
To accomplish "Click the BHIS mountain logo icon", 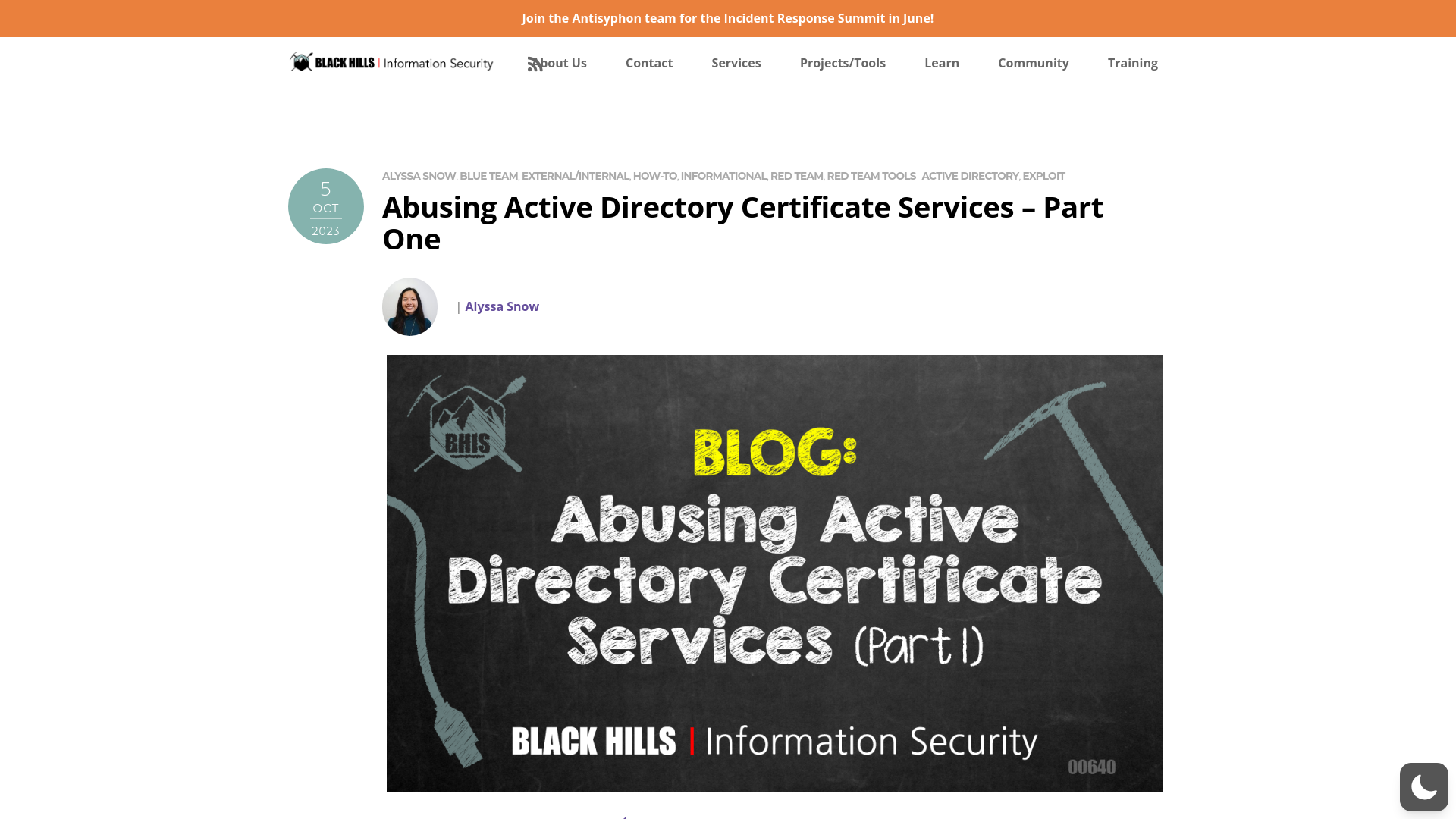I will [302, 62].
